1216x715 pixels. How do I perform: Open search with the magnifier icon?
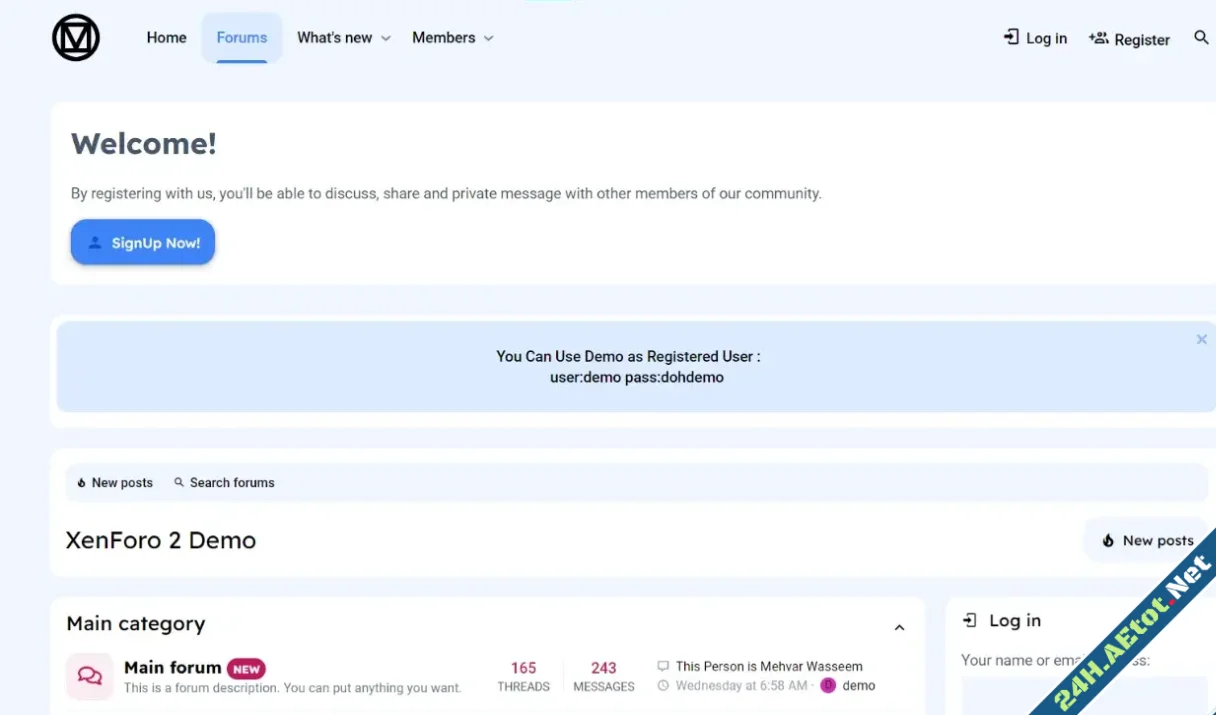pyautogui.click(x=1201, y=38)
